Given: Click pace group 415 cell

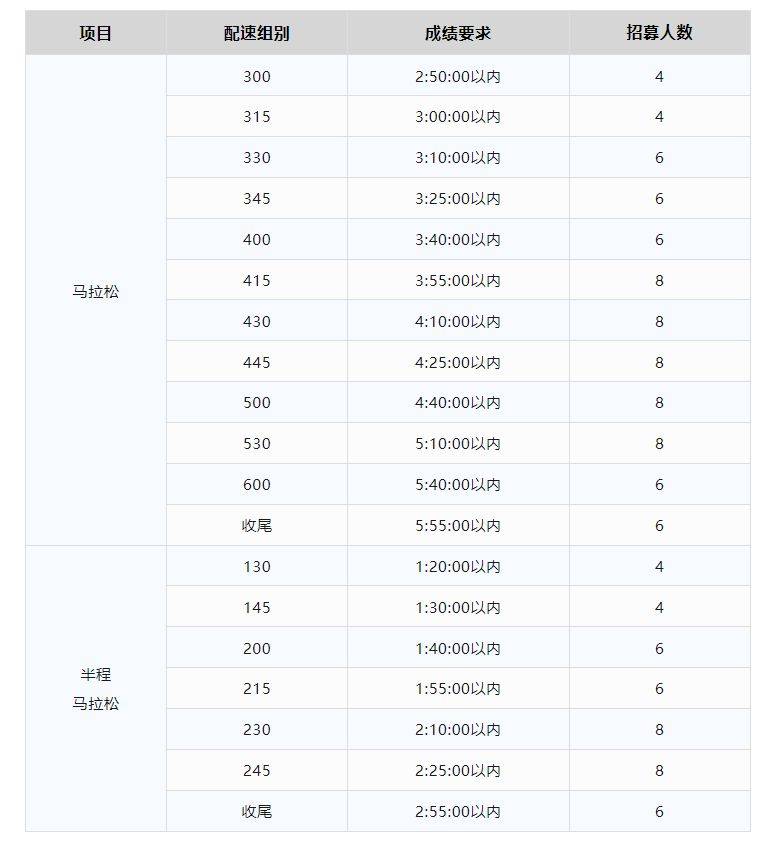Looking at the screenshot, I should [x=256, y=281].
